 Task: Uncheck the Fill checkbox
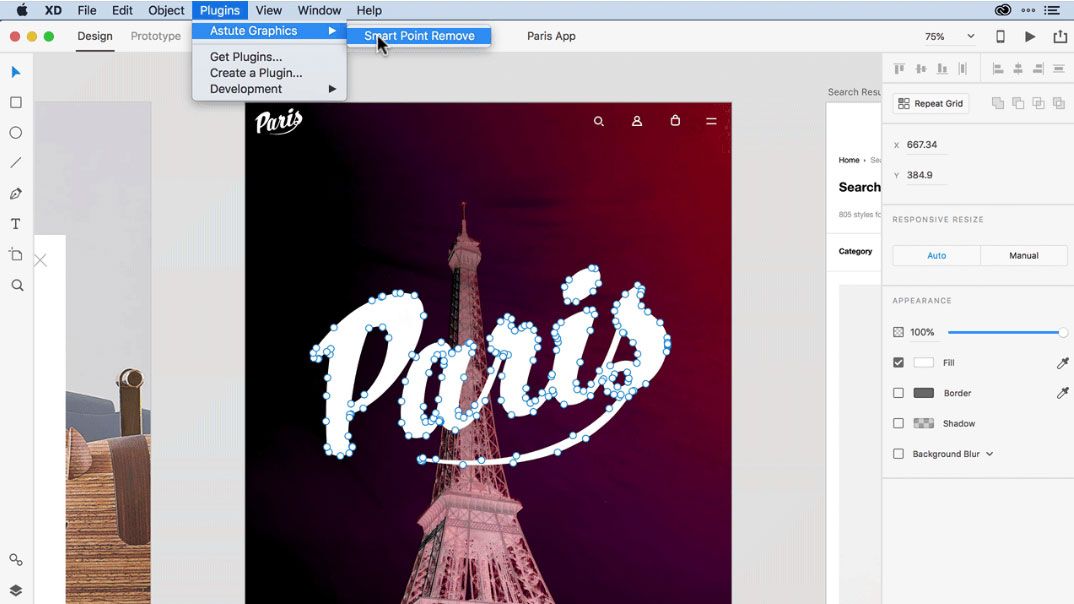(x=898, y=362)
